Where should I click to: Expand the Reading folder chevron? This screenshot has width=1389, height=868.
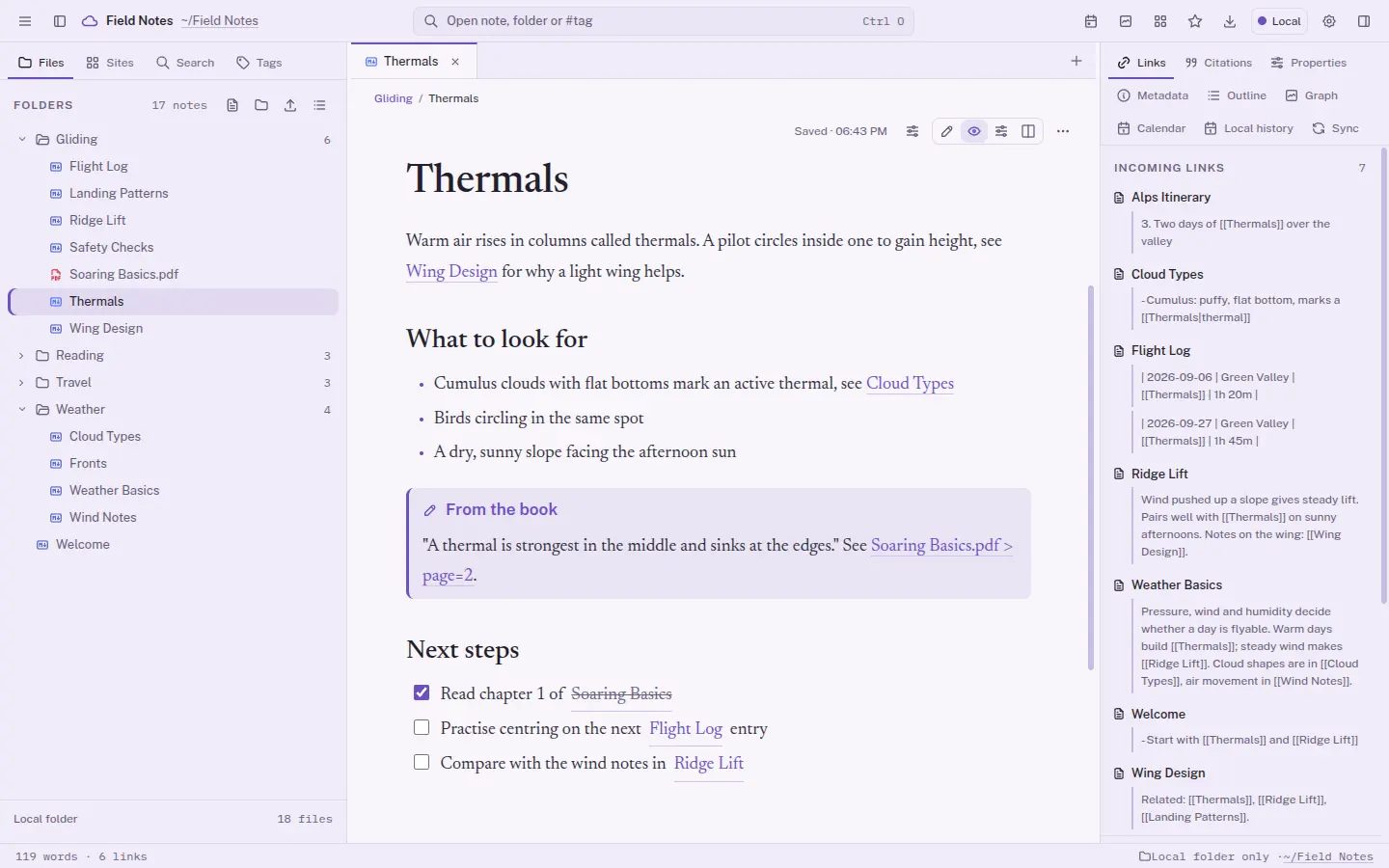point(22,355)
